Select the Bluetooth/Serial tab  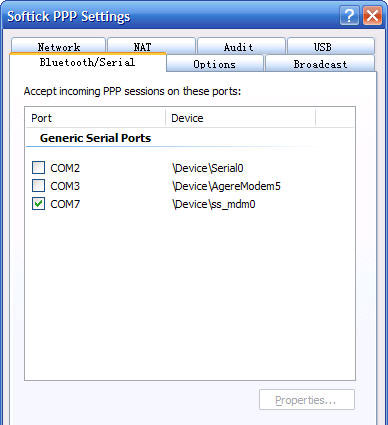click(88, 62)
